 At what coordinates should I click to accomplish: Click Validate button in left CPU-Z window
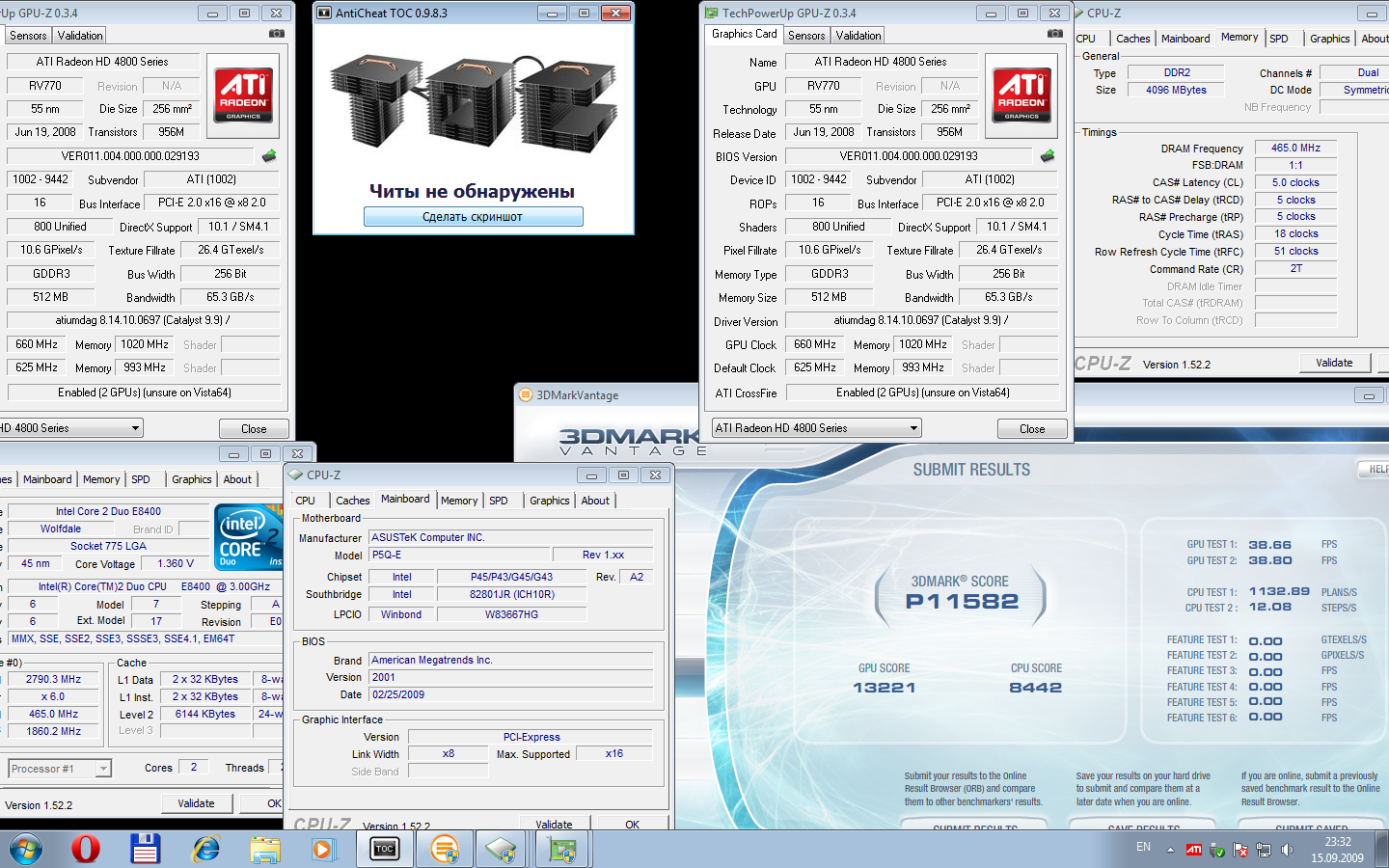click(x=196, y=803)
